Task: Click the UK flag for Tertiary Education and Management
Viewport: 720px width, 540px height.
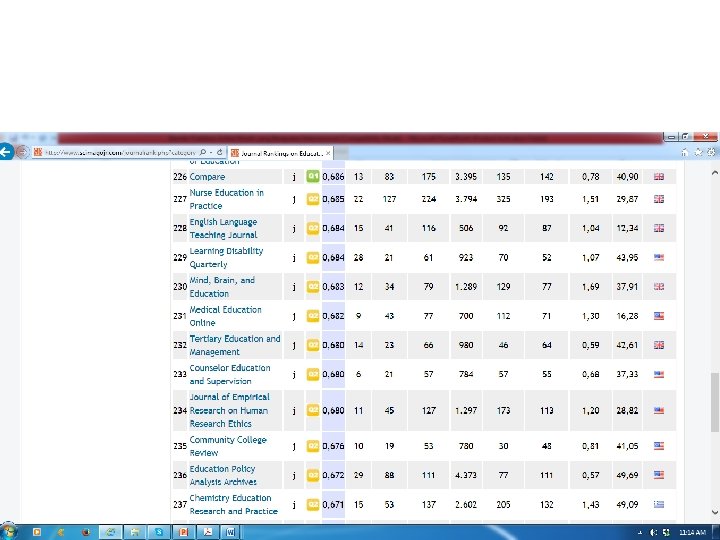Action: (x=659, y=345)
